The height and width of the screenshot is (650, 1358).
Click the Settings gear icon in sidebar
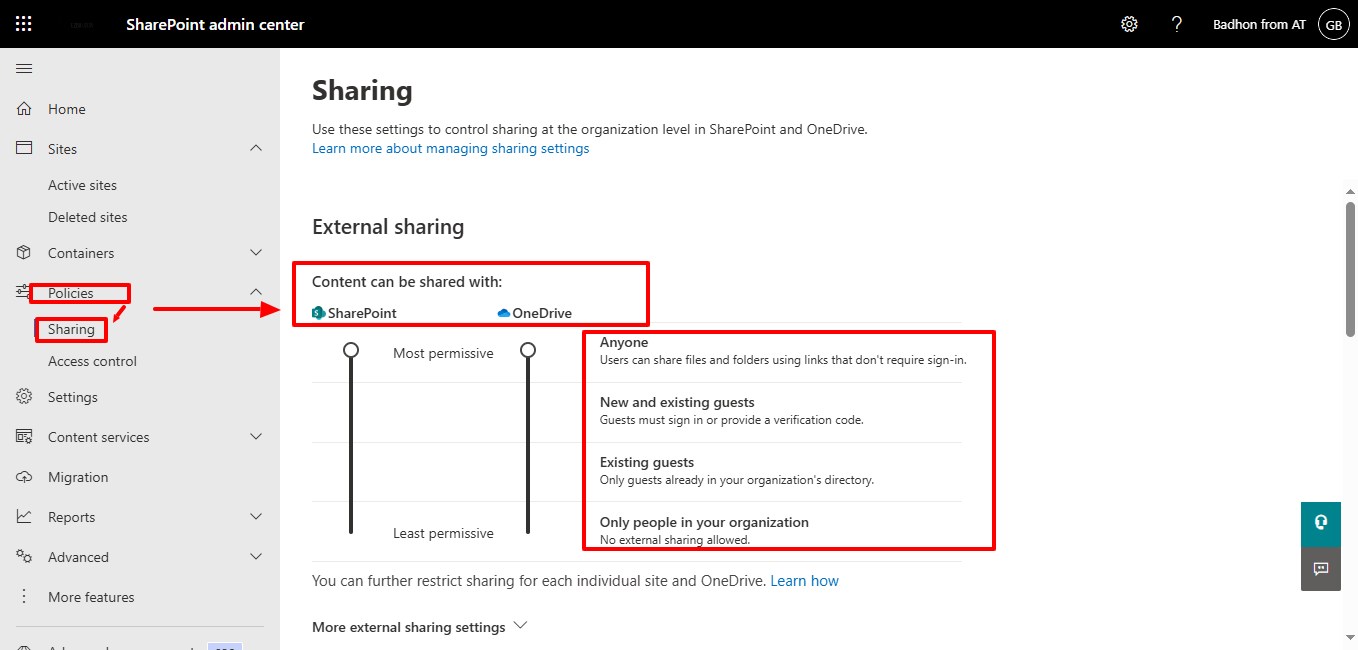point(24,397)
